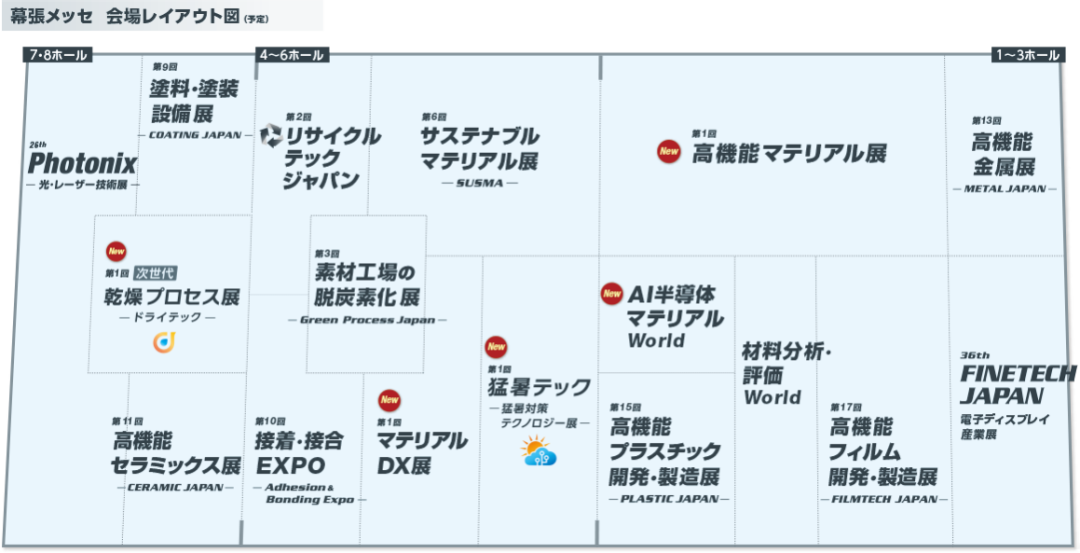Click the 素材工場の脱炭素化展 zone name
The width and height of the screenshot is (1080, 553).
(367, 284)
